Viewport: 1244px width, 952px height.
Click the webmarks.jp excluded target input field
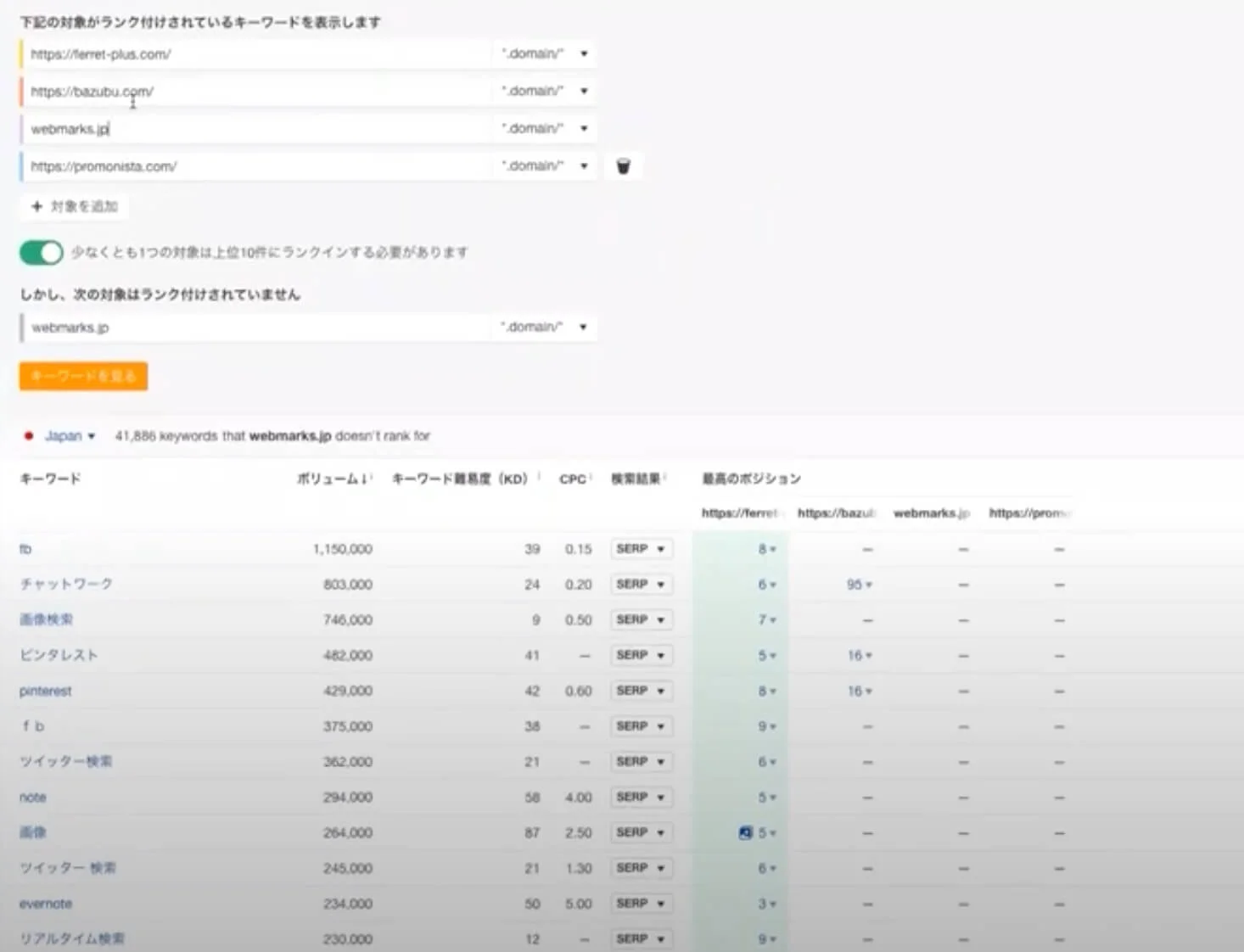click(x=255, y=328)
